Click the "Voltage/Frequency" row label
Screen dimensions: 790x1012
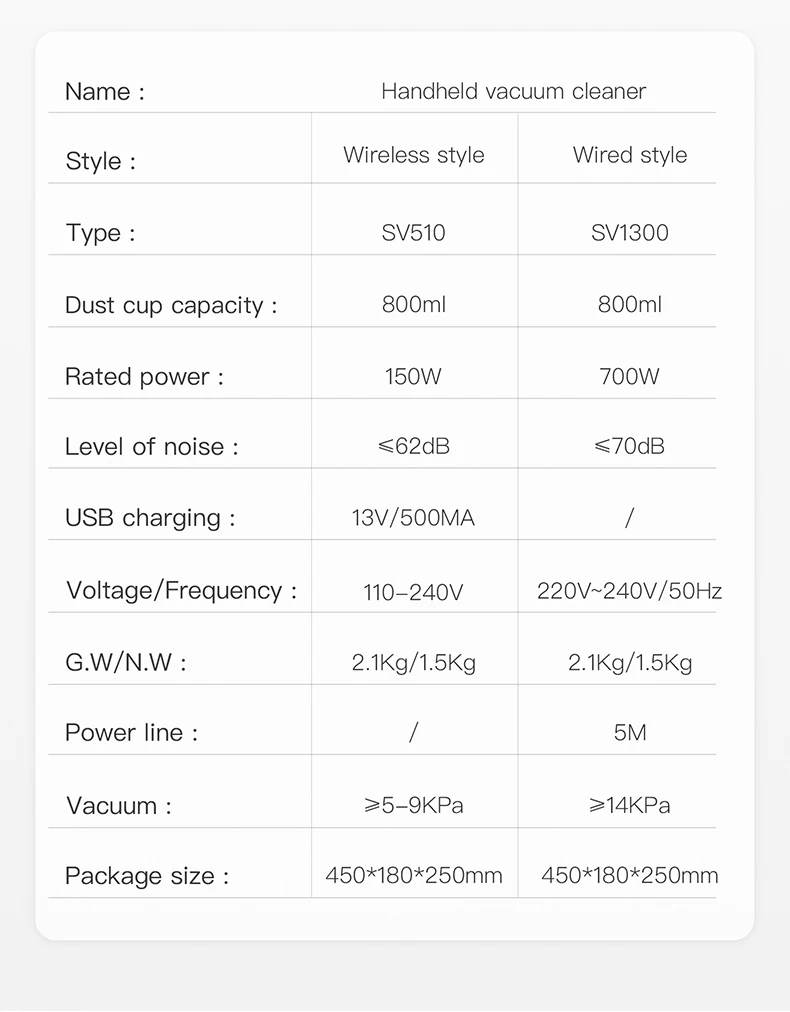pos(181,590)
